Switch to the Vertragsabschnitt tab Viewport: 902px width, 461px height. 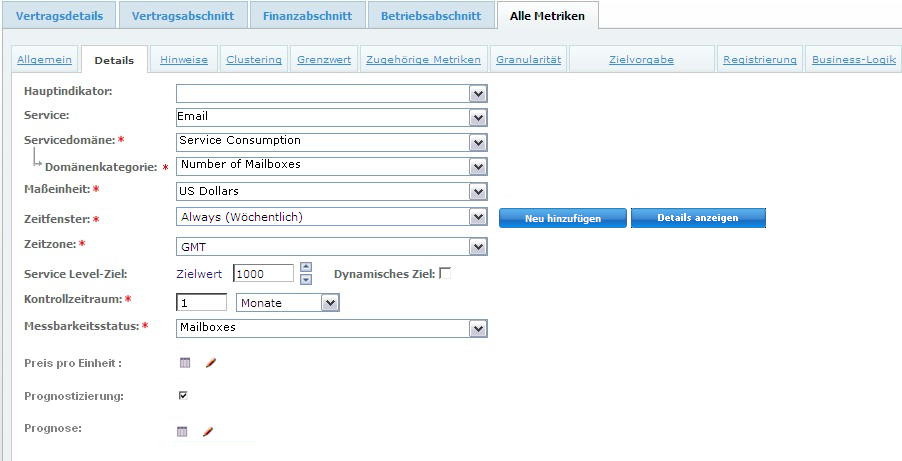(183, 16)
